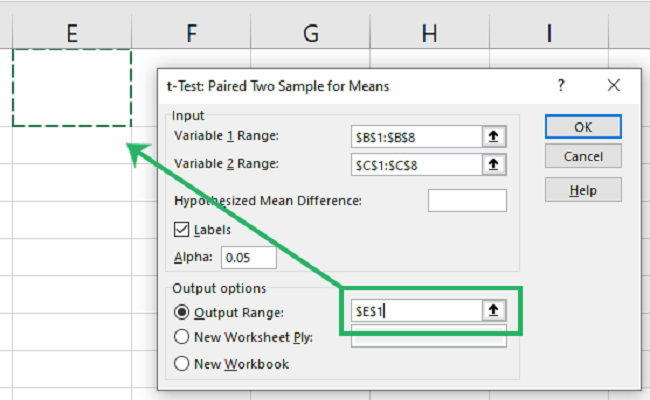The height and width of the screenshot is (400, 650).
Task: Click the Output Range collapse-dialog icon
Action: pos(491,311)
